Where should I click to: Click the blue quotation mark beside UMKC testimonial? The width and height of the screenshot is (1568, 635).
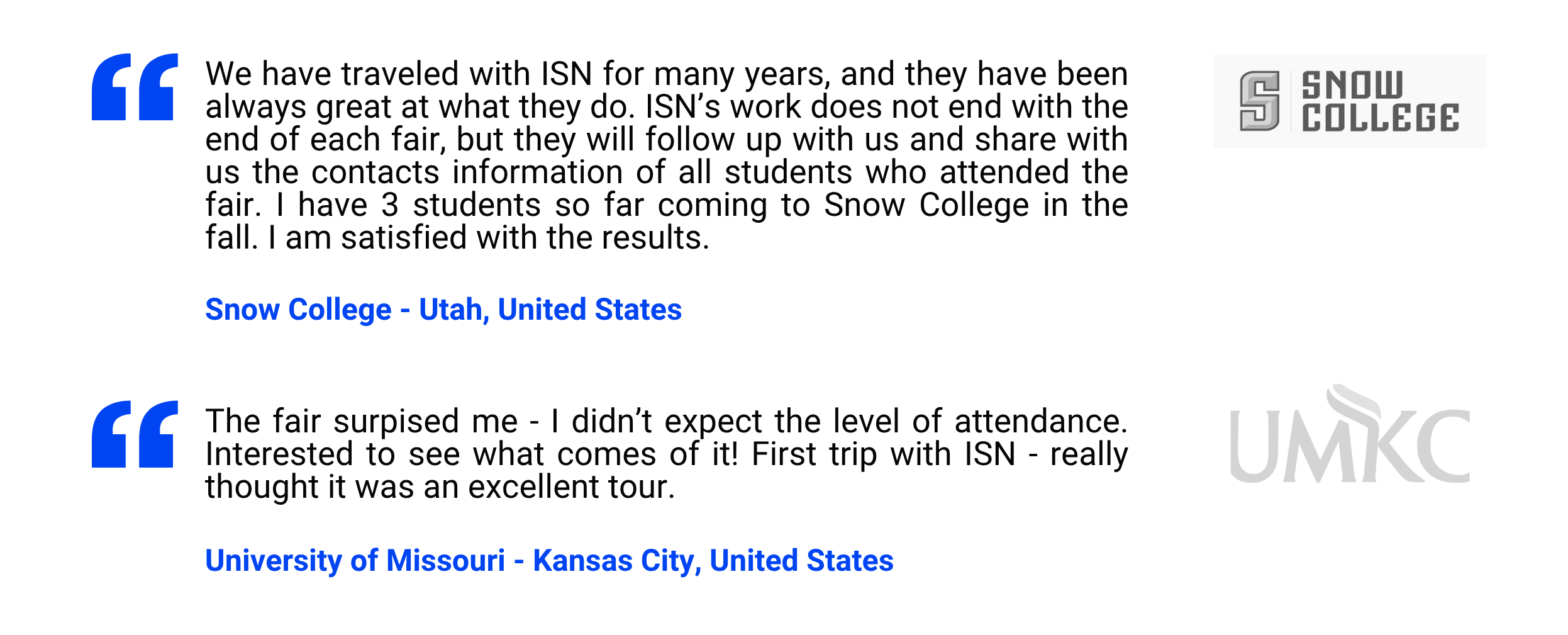135,434
